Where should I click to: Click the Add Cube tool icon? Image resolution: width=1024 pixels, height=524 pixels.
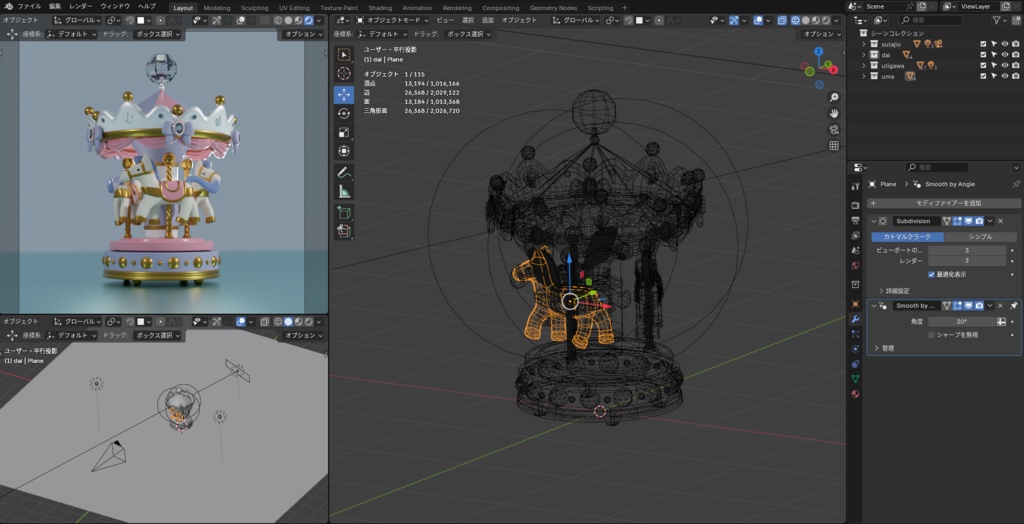tap(343, 212)
